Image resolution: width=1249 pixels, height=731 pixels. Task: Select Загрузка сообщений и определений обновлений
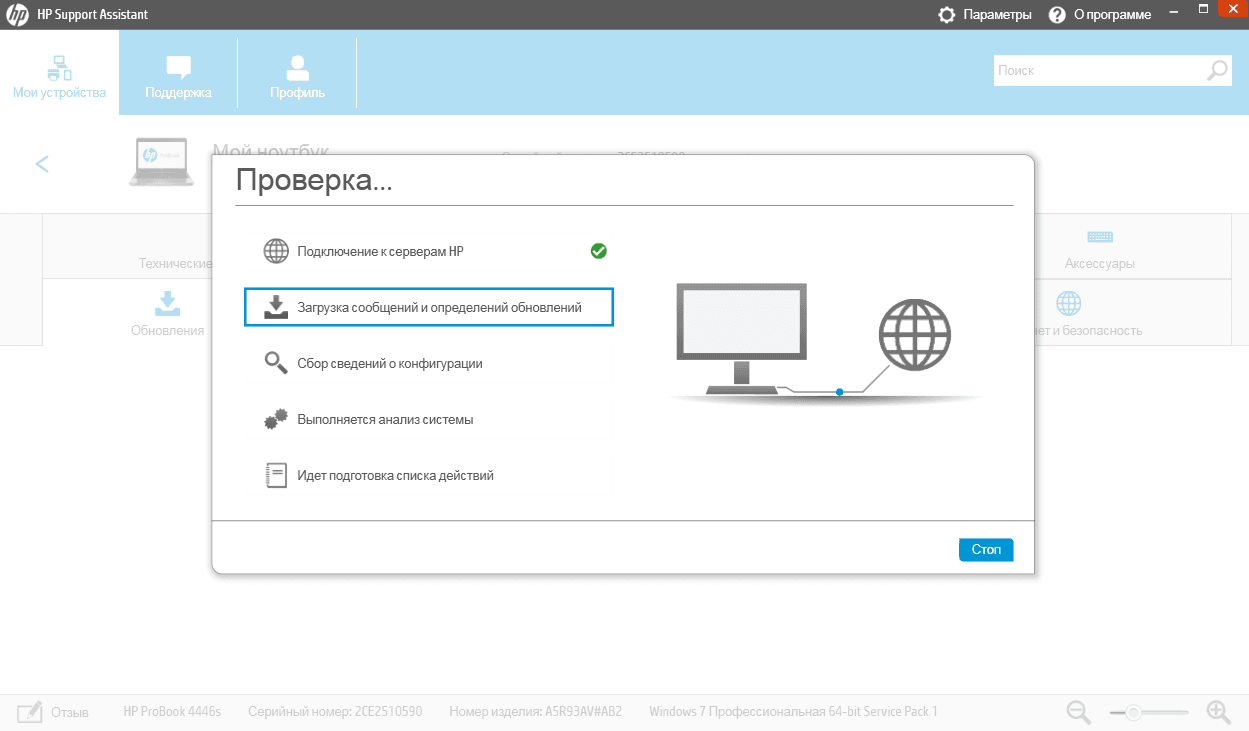pyautogui.click(x=428, y=307)
